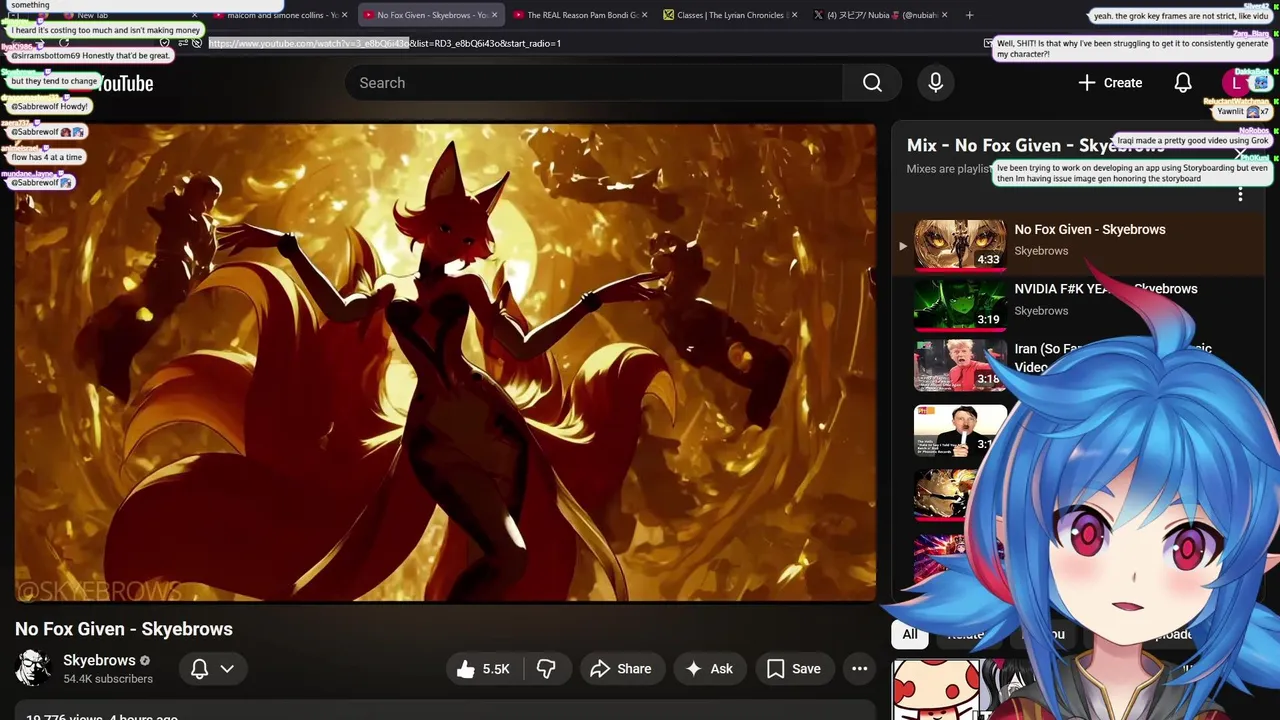Save the video to a playlist

794,669
